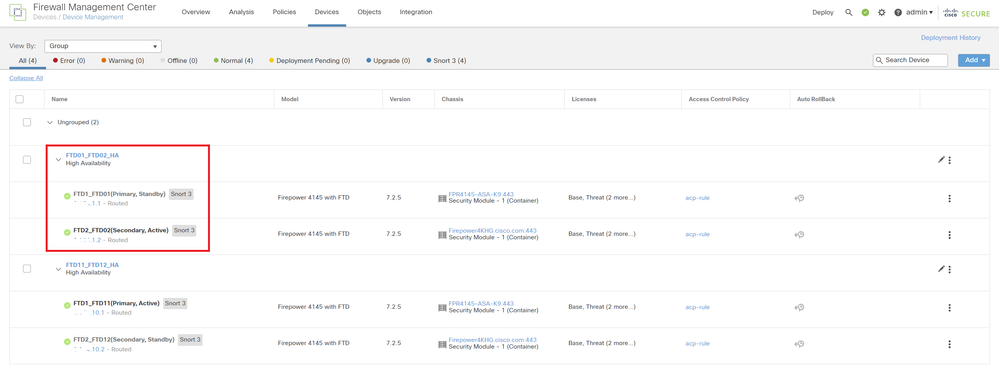Open the settings gear icon

[882, 12]
